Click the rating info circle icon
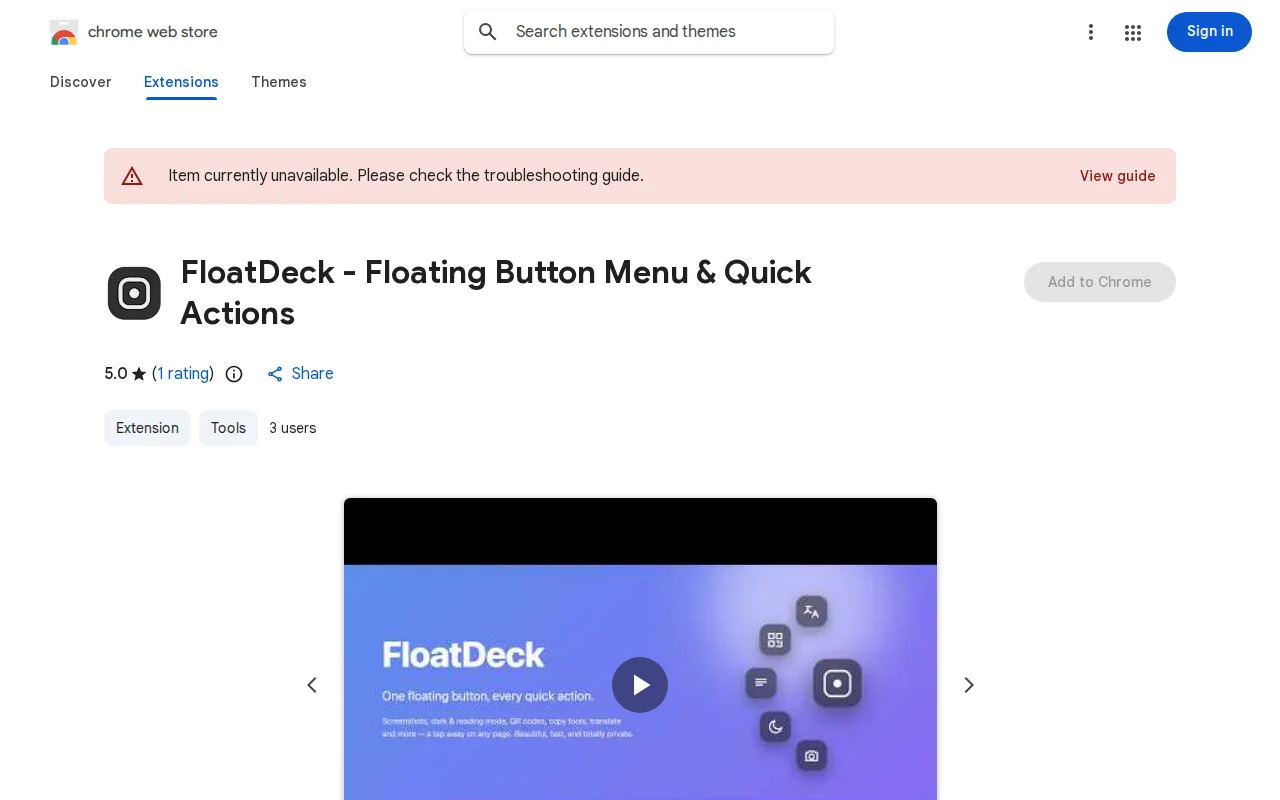 (234, 374)
